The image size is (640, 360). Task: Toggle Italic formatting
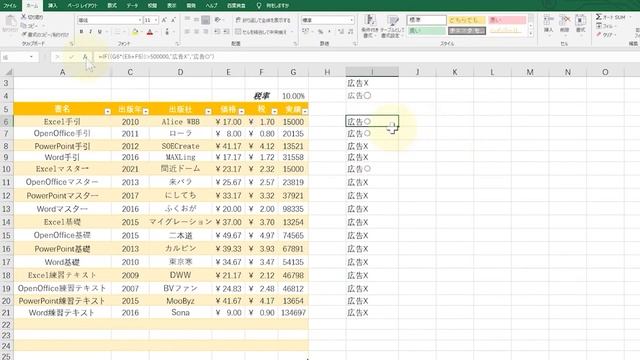coord(90,32)
